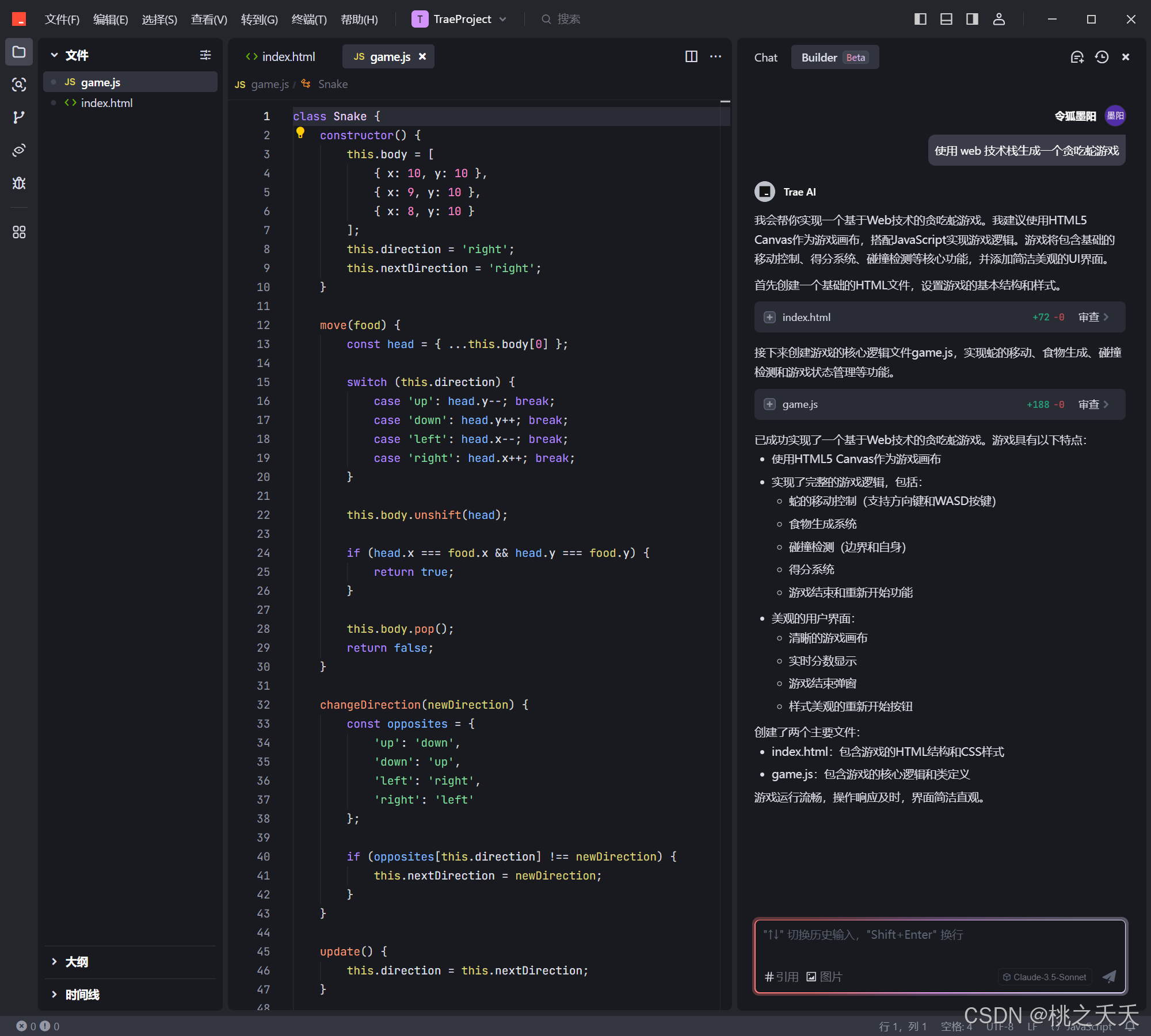This screenshot has height=1036, width=1151.
Task: Toggle the left sidebar layout
Action: pyautogui.click(x=920, y=19)
